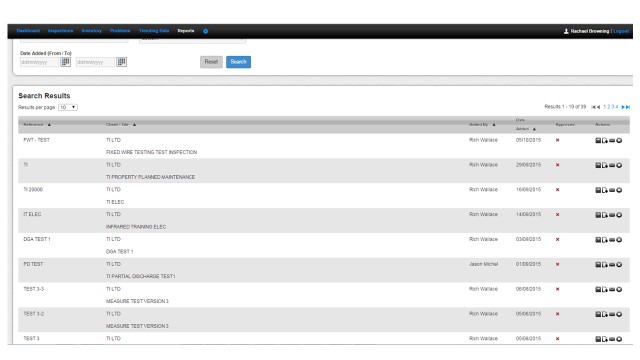Go to the Inspections section
Image resolution: width=640 pixels, height=360 pixels.
point(60,31)
